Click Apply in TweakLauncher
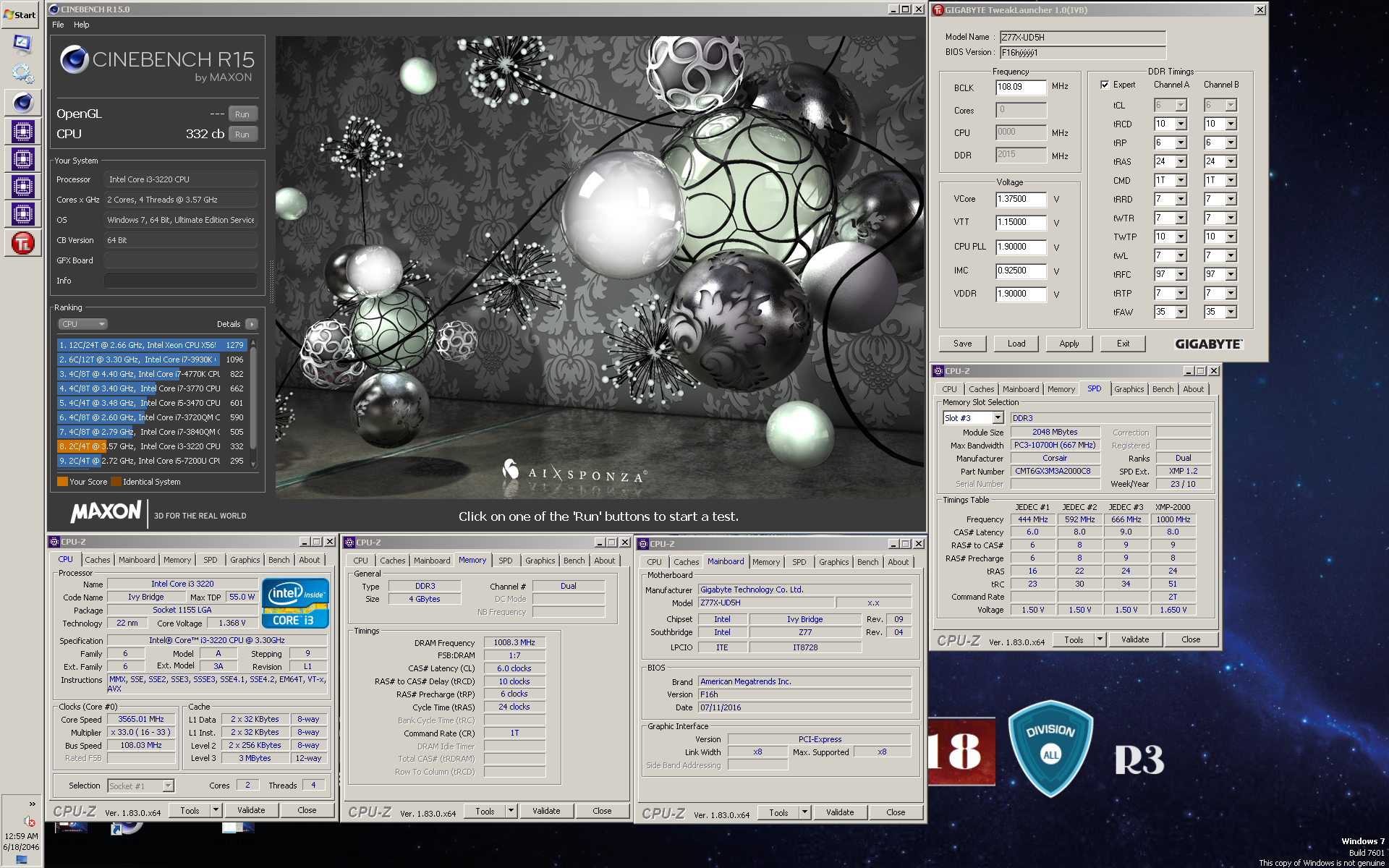 (x=1069, y=344)
